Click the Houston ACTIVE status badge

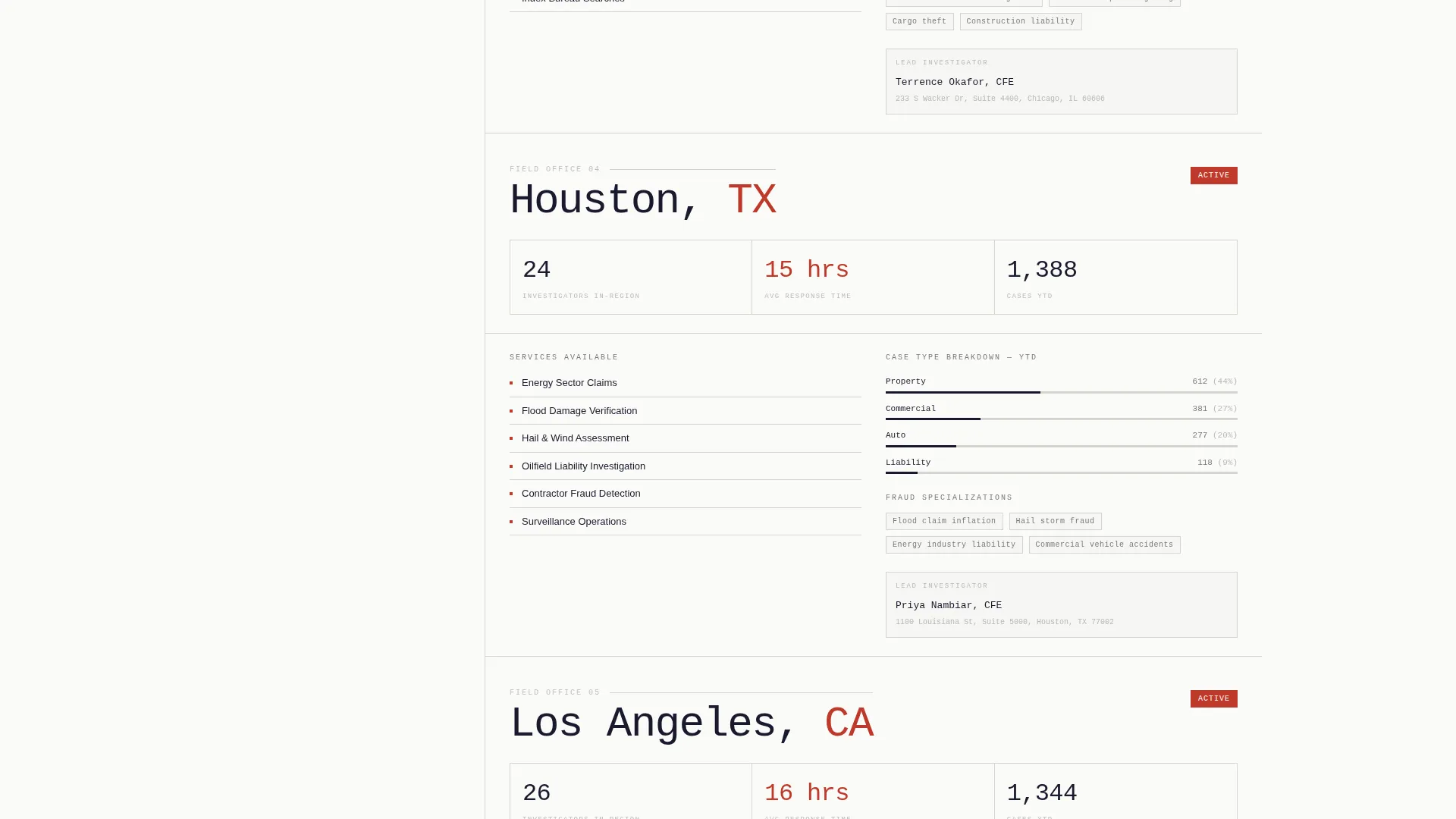[1213, 175]
